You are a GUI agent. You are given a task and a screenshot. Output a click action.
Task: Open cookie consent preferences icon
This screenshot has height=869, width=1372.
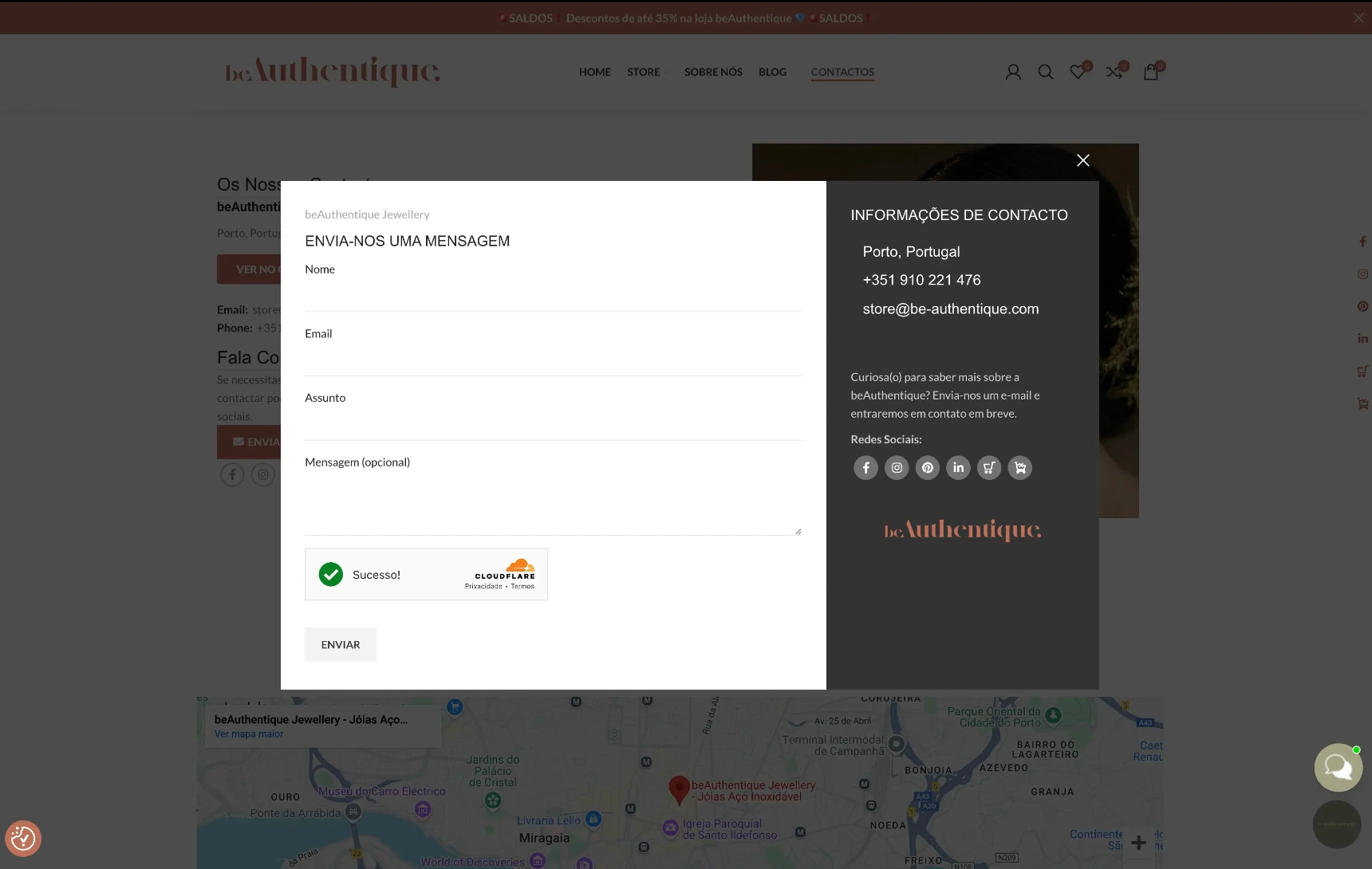pos(23,838)
